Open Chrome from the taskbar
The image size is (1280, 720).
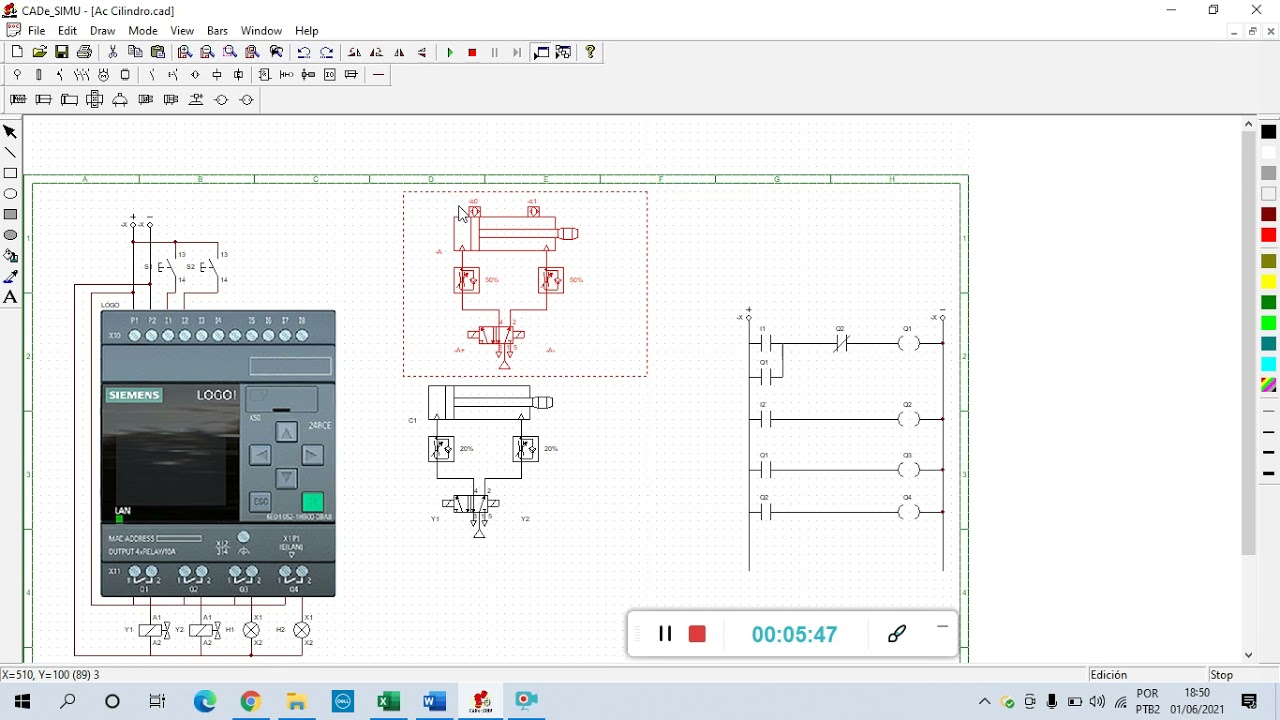[x=250, y=701]
